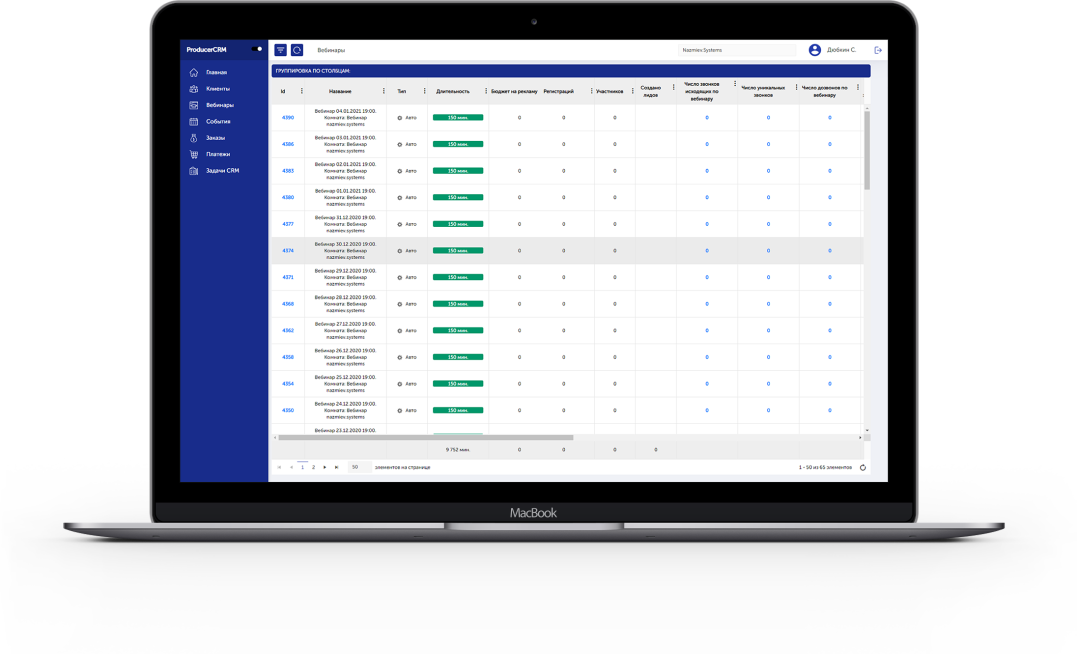
Task: Go to the previous page pager arrow
Action: click(291, 467)
